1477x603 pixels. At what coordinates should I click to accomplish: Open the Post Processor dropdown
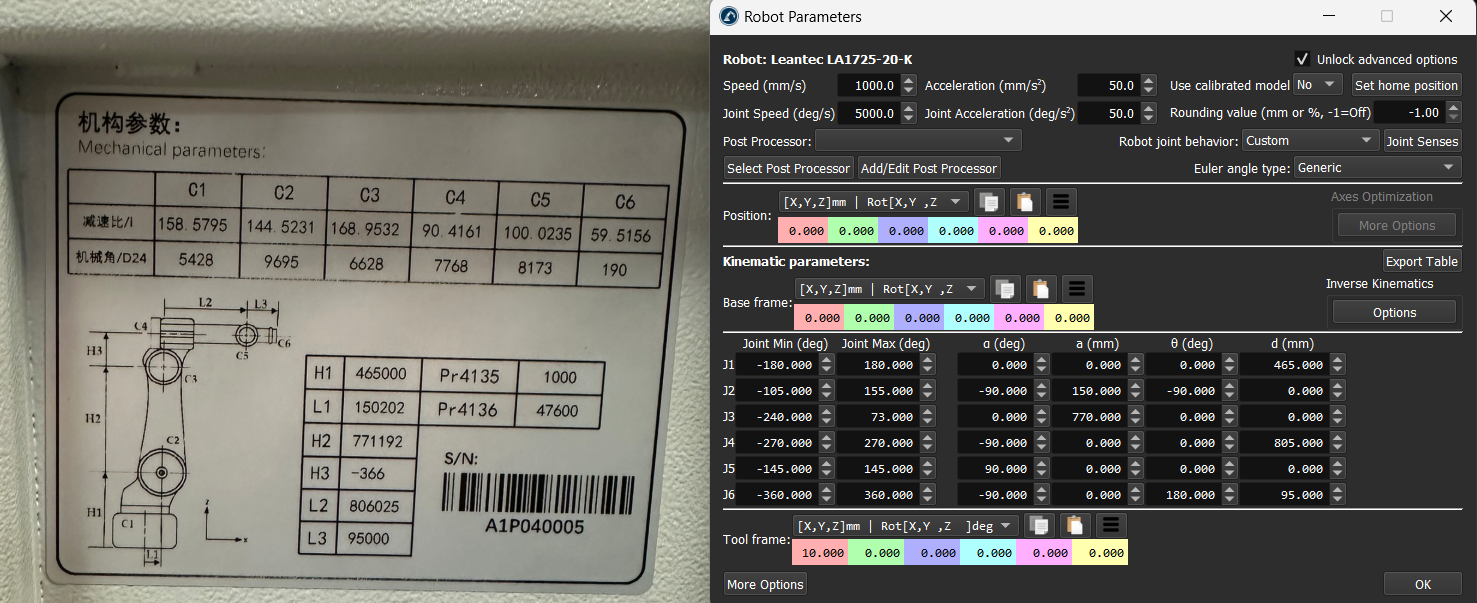tap(918, 141)
